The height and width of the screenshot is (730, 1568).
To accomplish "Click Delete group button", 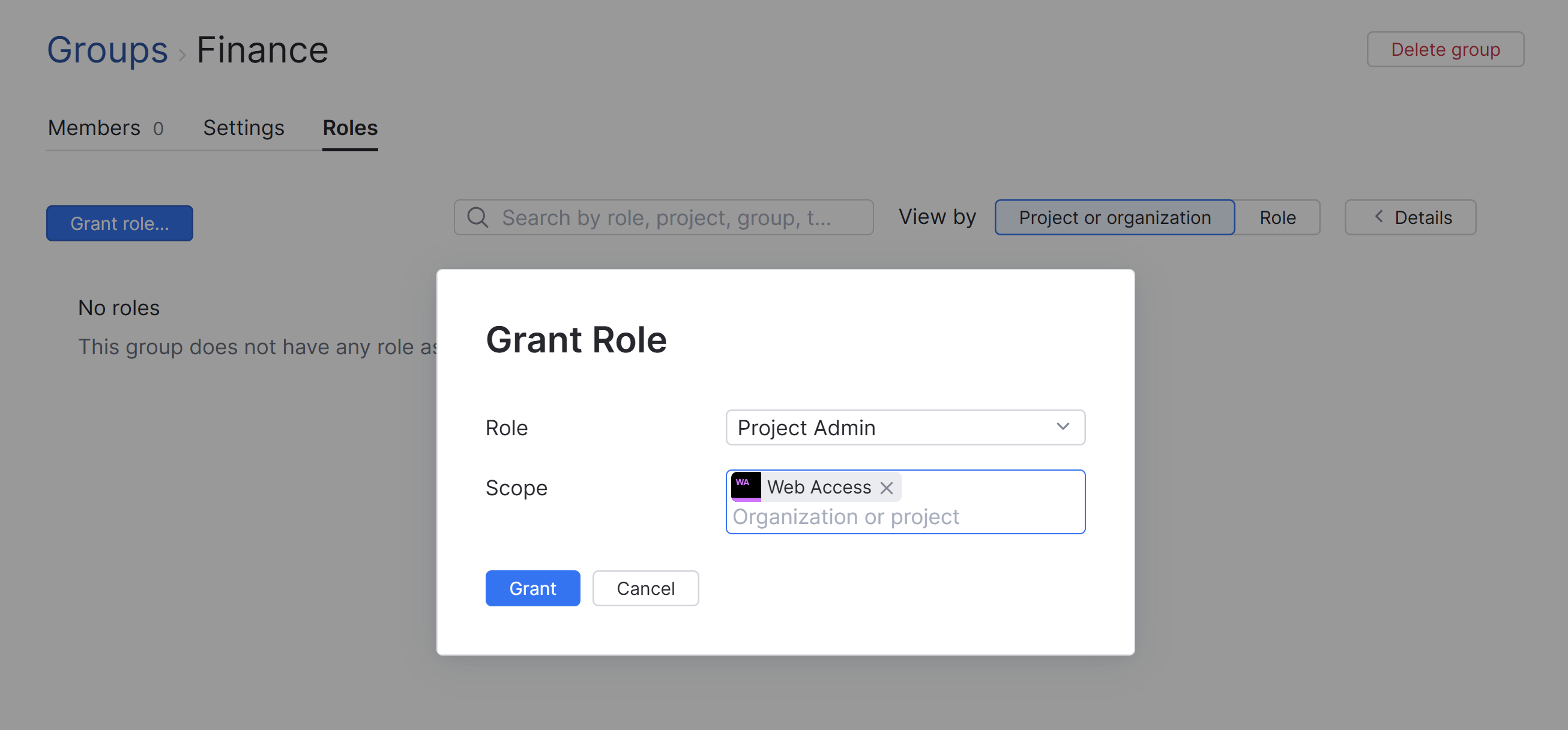I will pyautogui.click(x=1444, y=49).
